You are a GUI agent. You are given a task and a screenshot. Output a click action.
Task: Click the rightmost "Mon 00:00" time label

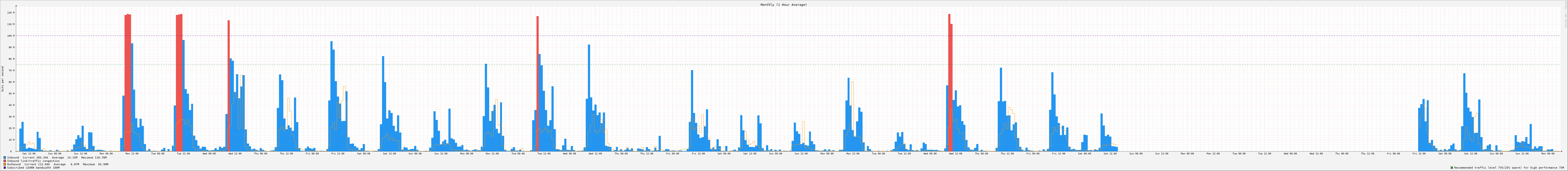[x=1547, y=153]
